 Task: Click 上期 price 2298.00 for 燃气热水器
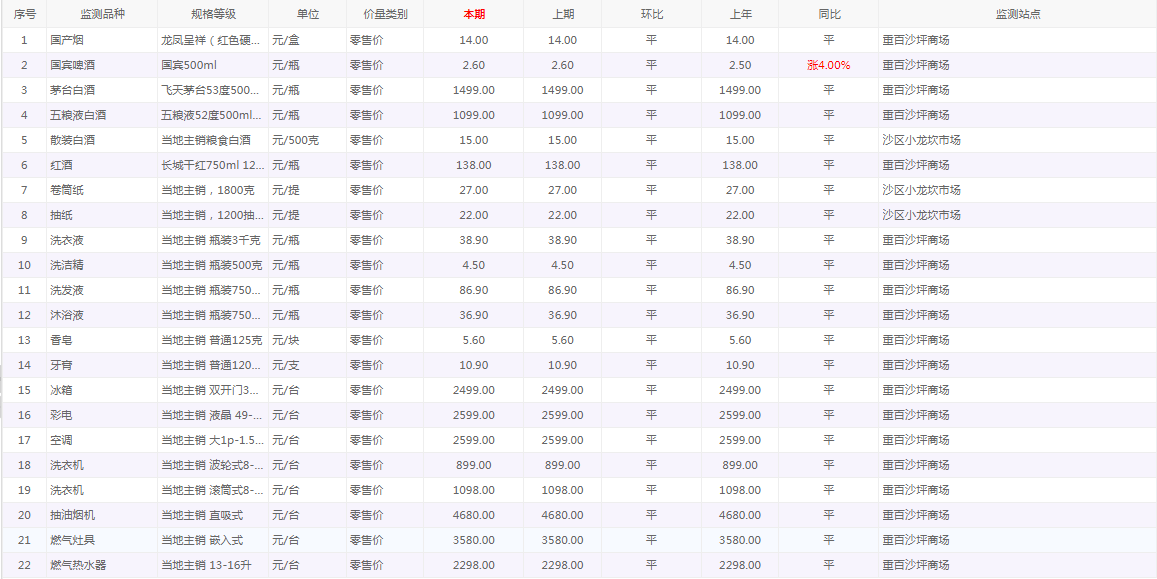click(x=562, y=566)
